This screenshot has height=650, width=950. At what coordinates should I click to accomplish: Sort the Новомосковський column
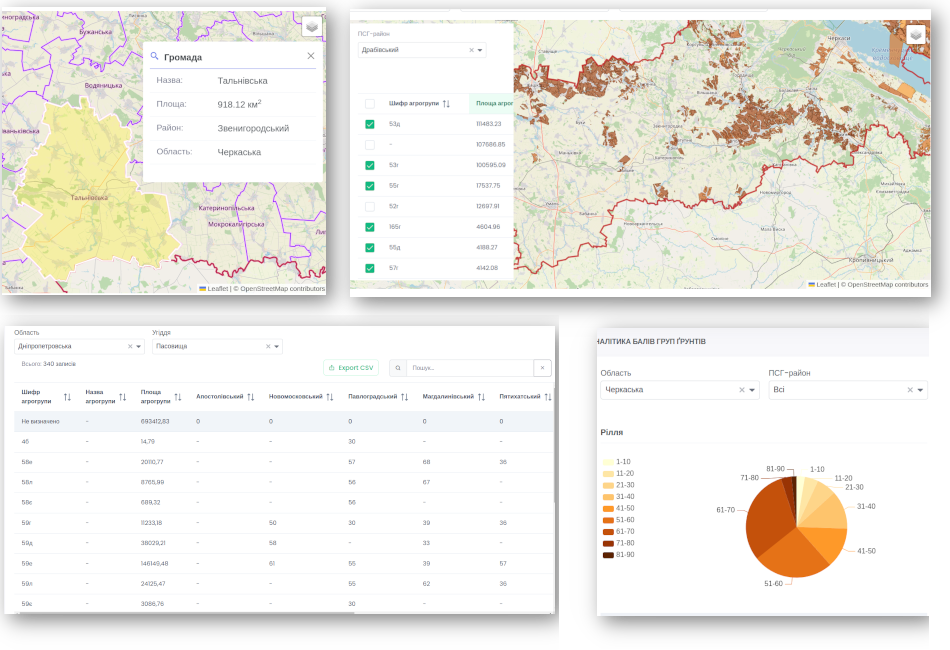point(329,397)
